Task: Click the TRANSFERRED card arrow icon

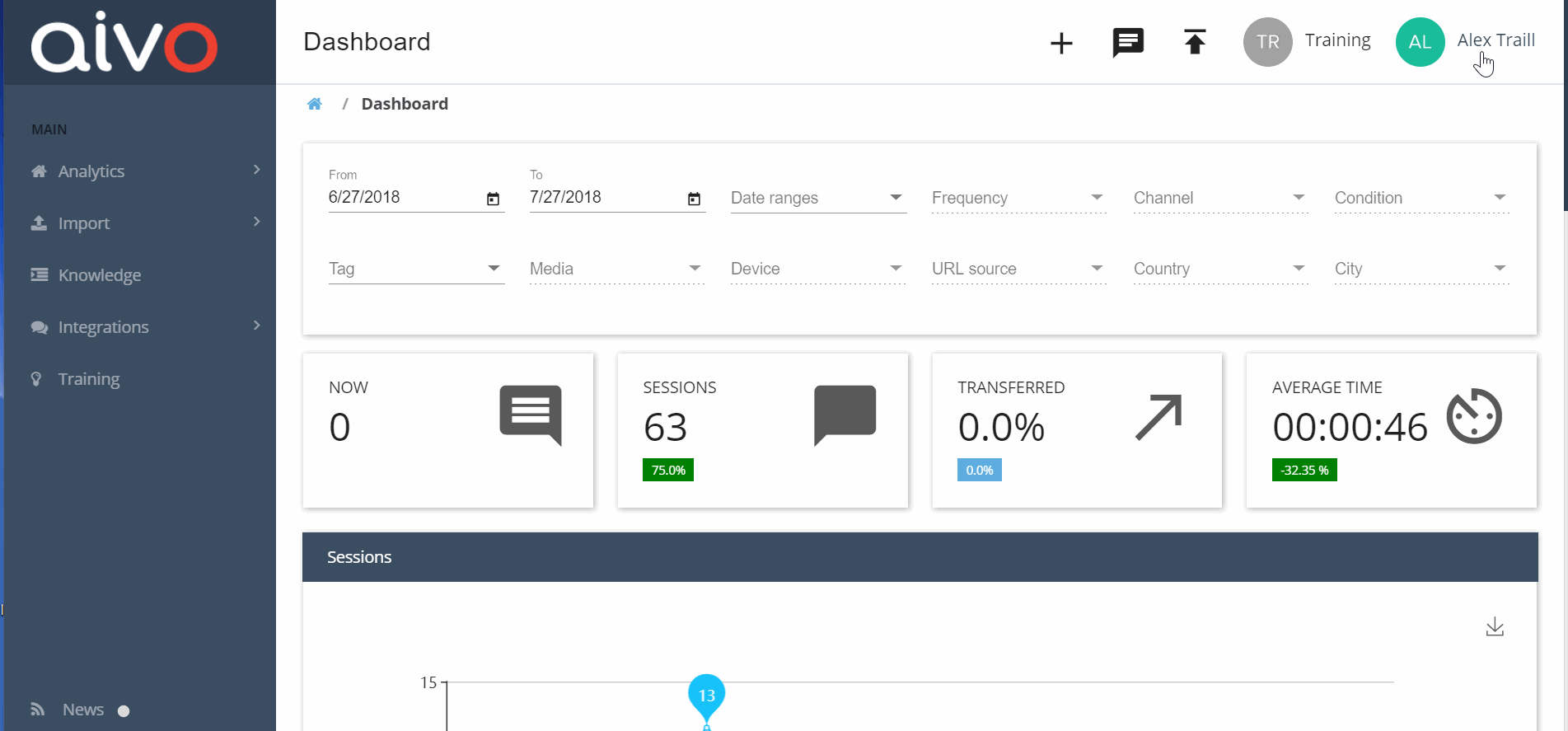Action: click(x=1158, y=417)
